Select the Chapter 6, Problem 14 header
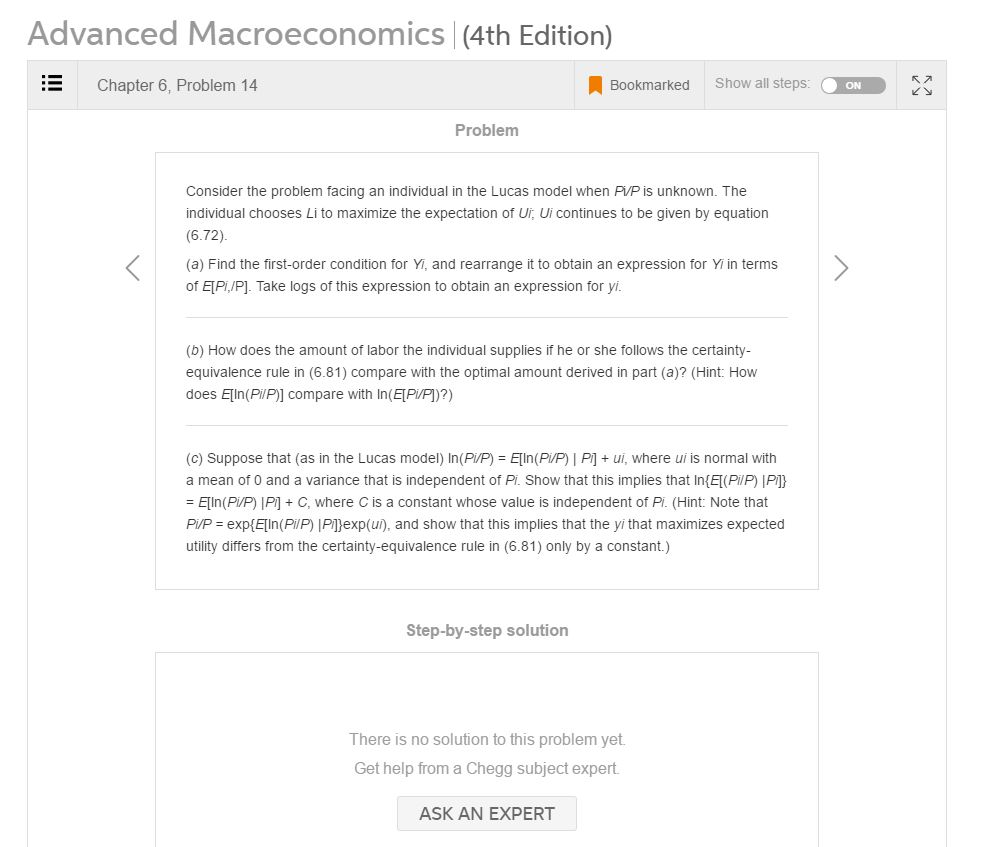The width and height of the screenshot is (984, 847). pyautogui.click(x=176, y=86)
